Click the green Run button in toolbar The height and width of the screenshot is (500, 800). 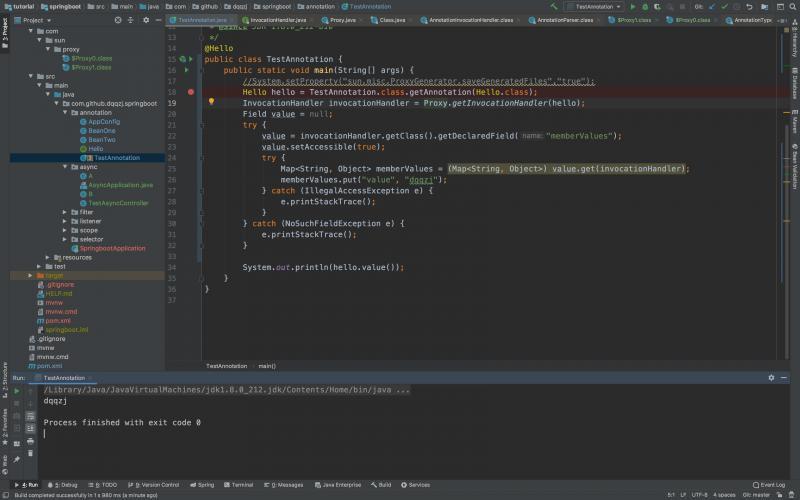[632, 6]
